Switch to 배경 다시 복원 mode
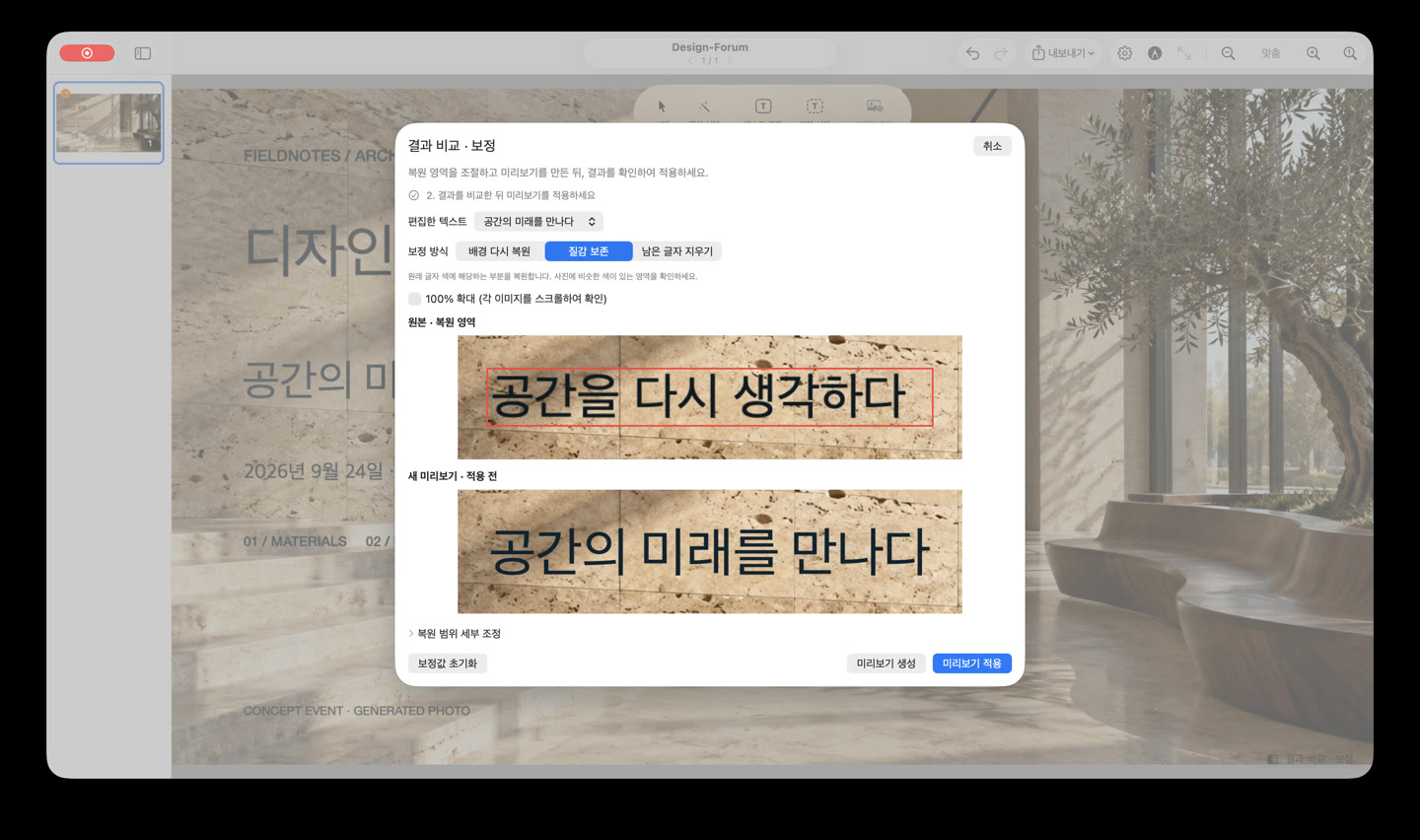Image resolution: width=1420 pixels, height=840 pixels. pos(499,251)
